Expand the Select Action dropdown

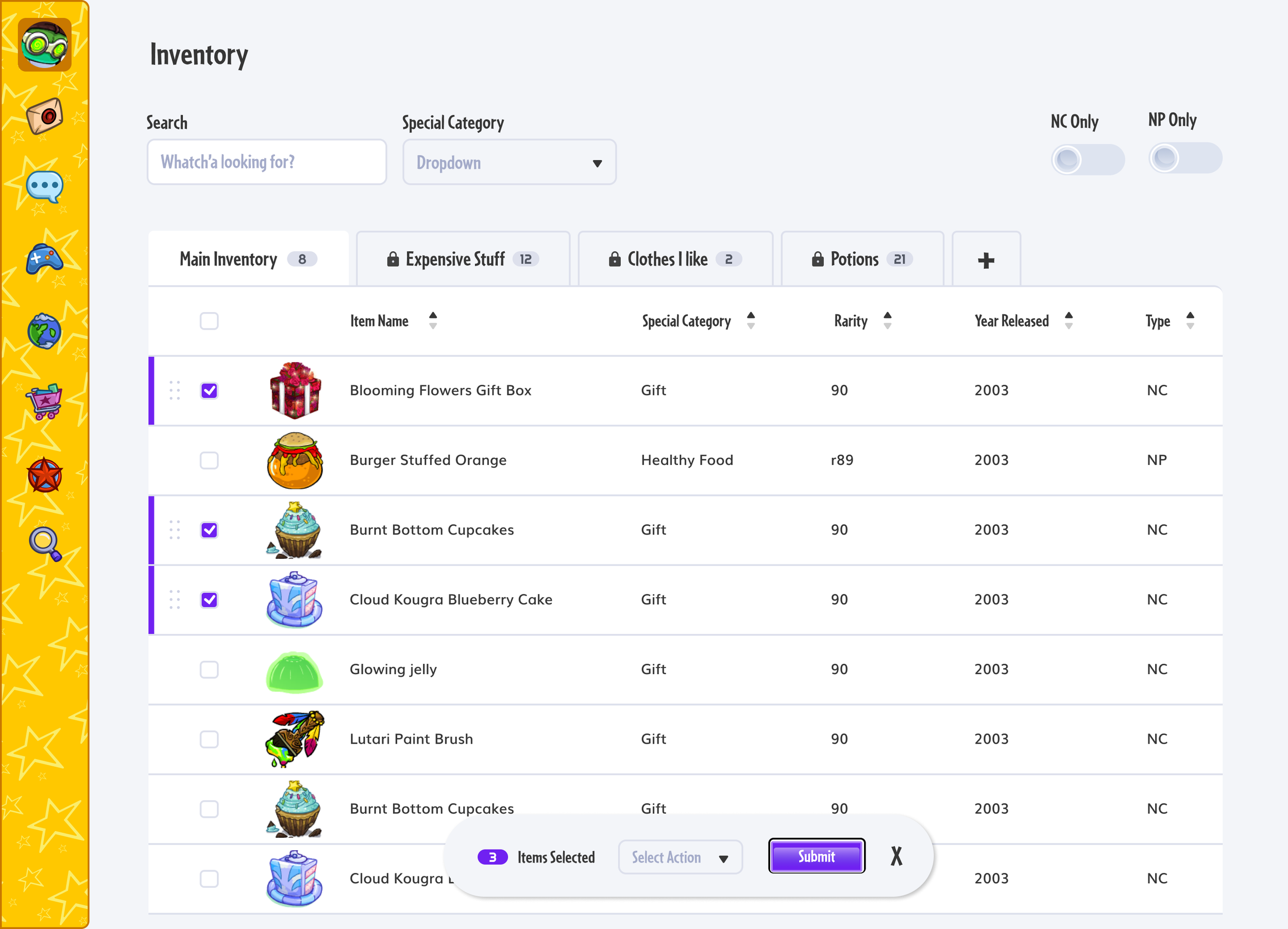(x=680, y=857)
